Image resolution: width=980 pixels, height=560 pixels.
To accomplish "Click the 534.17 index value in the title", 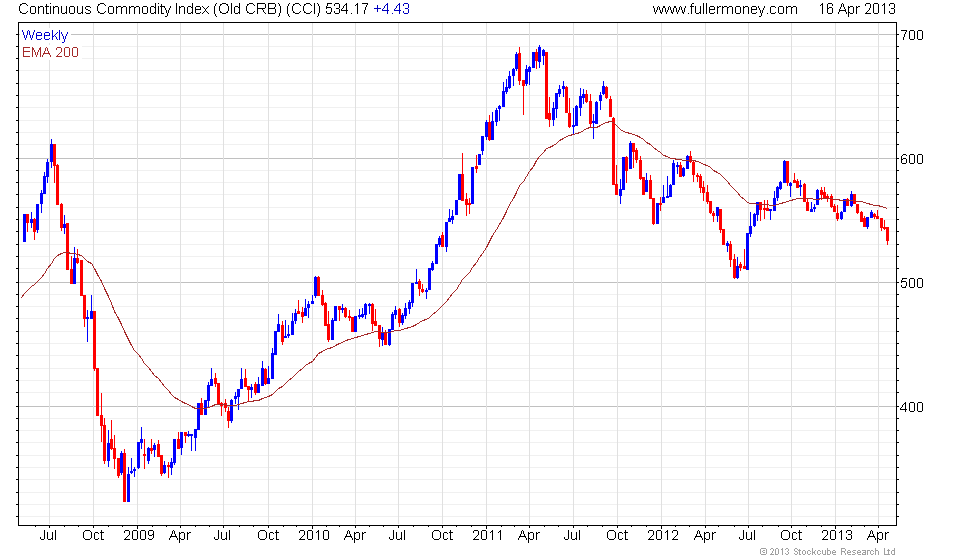I will click(x=347, y=9).
